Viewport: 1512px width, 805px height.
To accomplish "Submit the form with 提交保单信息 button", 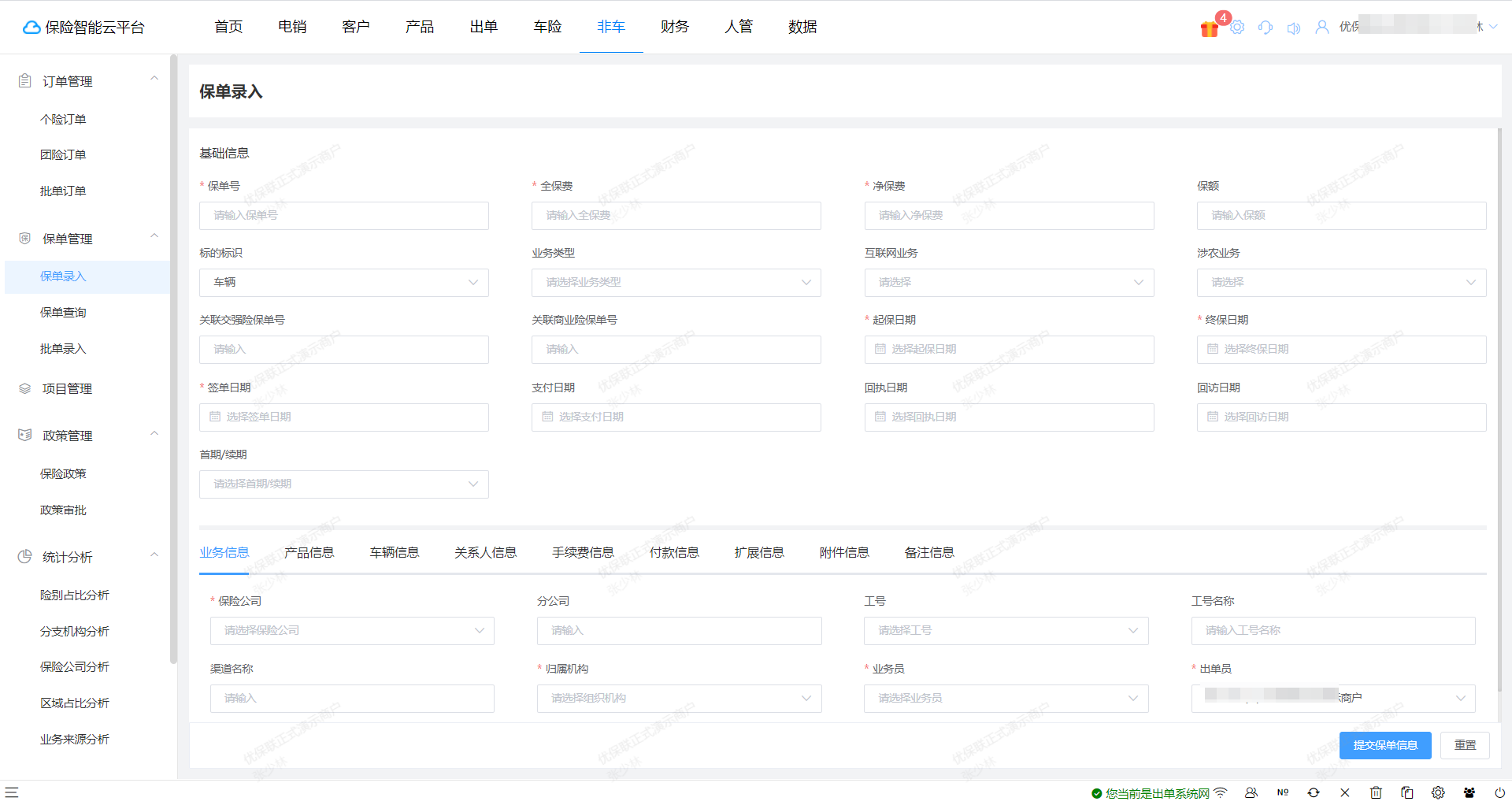I will 1385,745.
